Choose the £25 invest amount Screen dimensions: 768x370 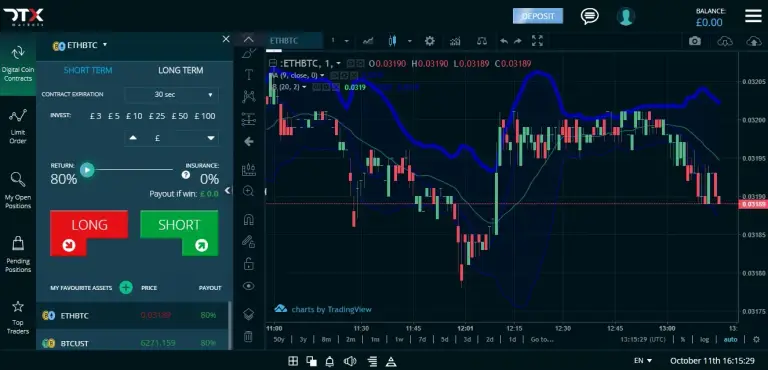157,117
